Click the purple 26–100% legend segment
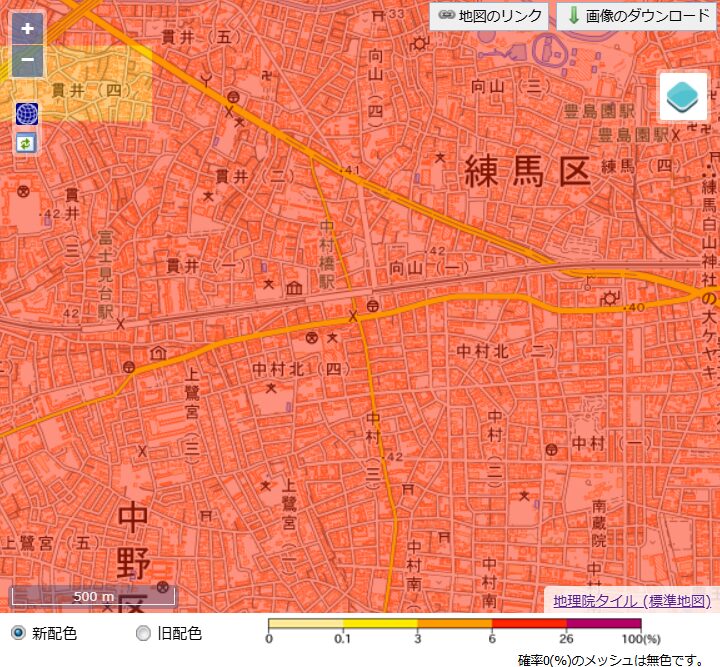The height and width of the screenshot is (667, 720). coord(603,624)
